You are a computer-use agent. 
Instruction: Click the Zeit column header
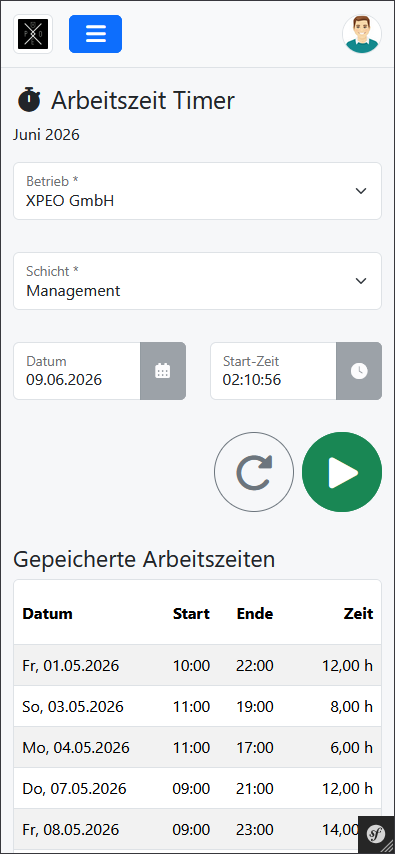(x=358, y=614)
